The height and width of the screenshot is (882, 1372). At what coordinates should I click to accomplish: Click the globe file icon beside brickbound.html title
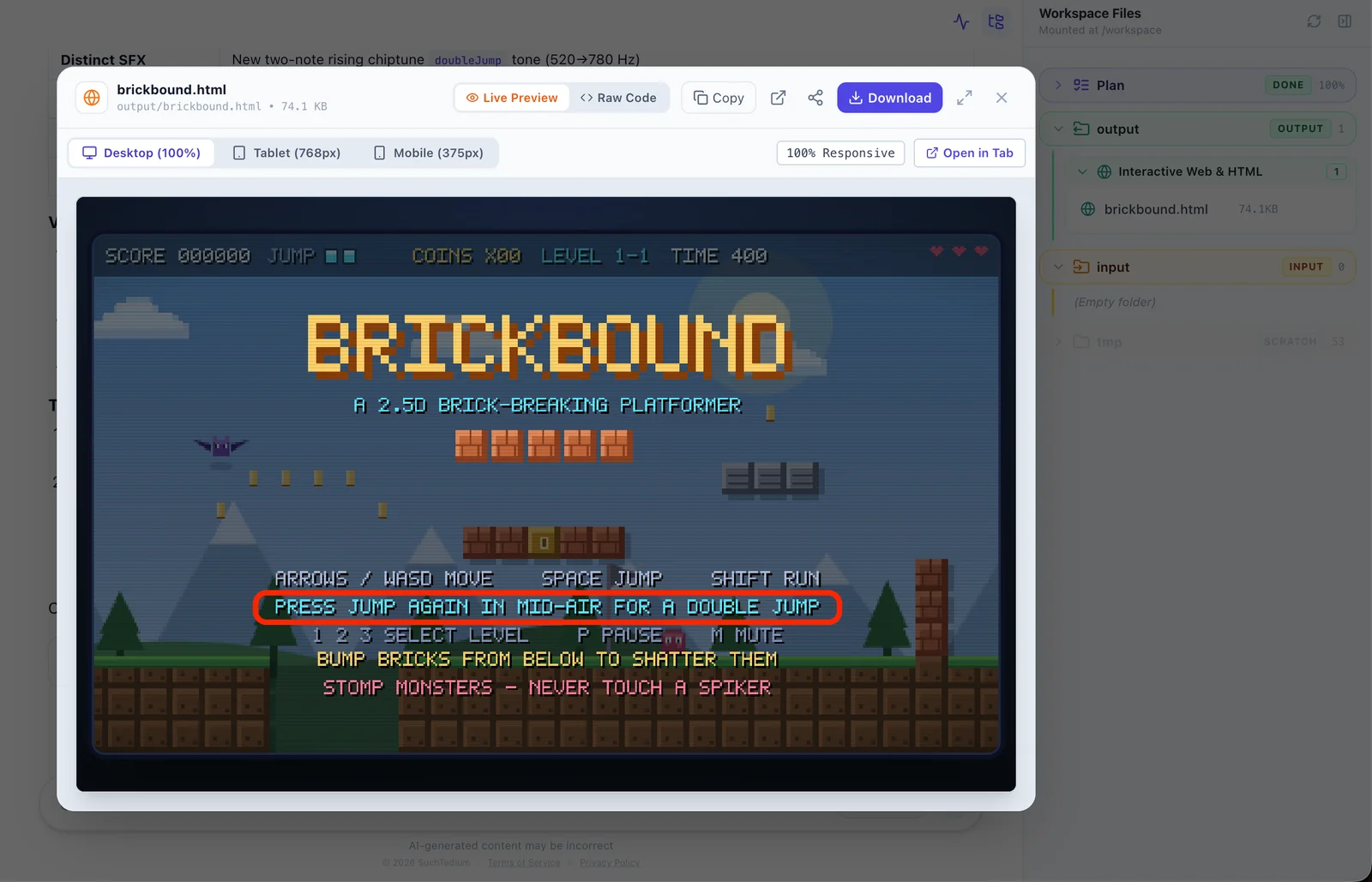[92, 98]
